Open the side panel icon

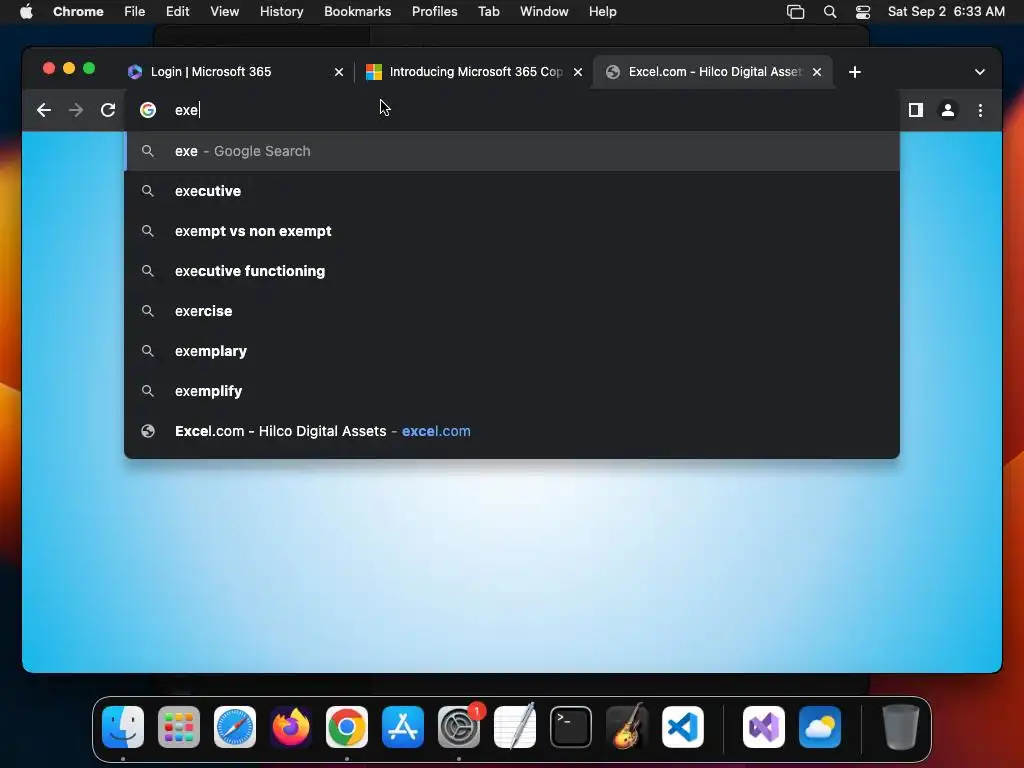point(916,110)
